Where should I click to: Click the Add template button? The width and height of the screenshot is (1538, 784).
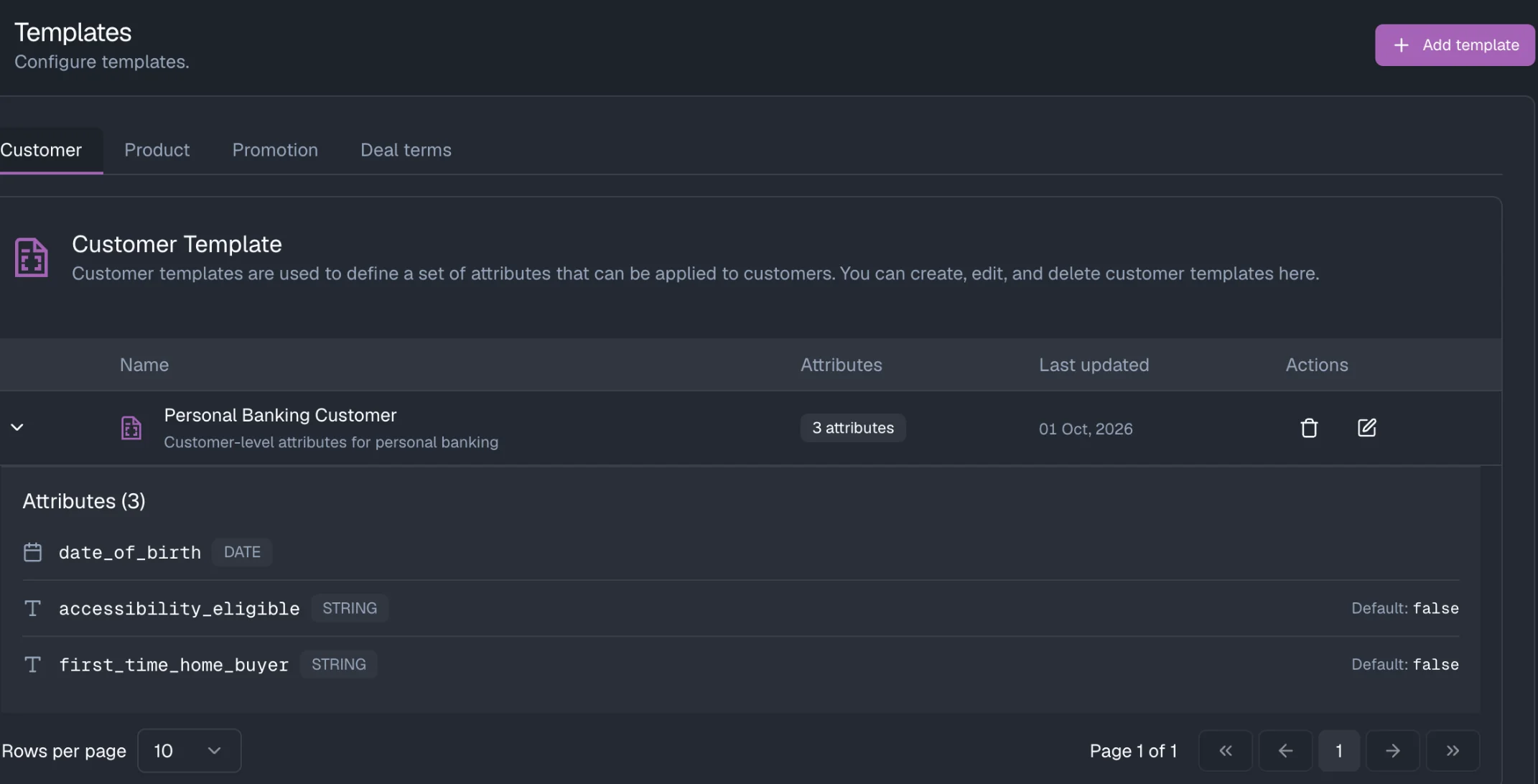click(x=1455, y=45)
